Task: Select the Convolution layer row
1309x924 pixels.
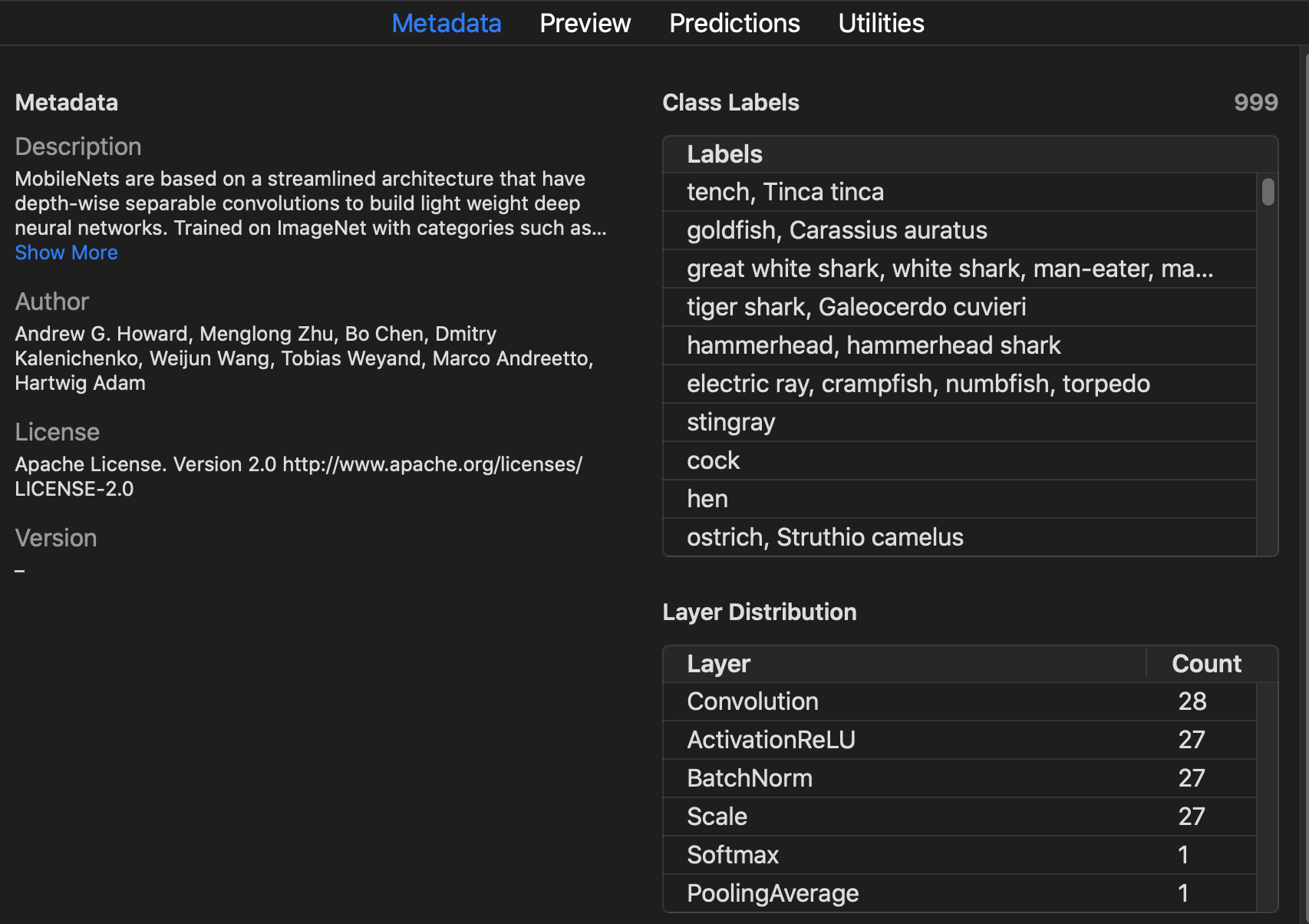Action: click(x=752, y=701)
